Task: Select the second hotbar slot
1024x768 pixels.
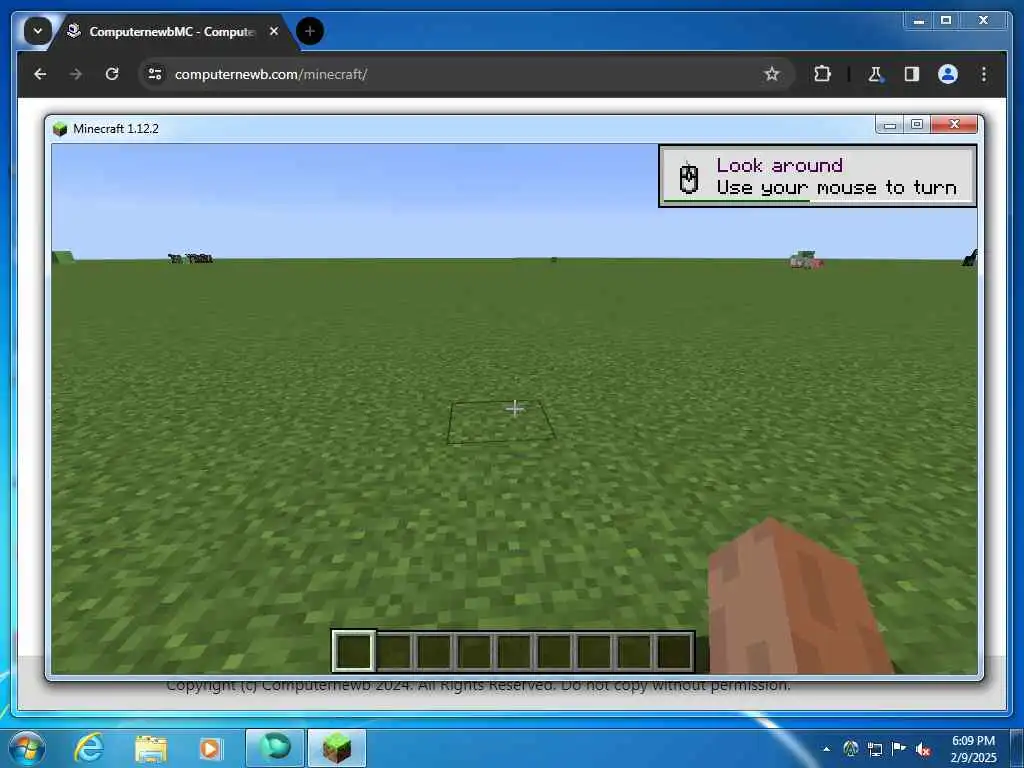Action: pos(394,650)
